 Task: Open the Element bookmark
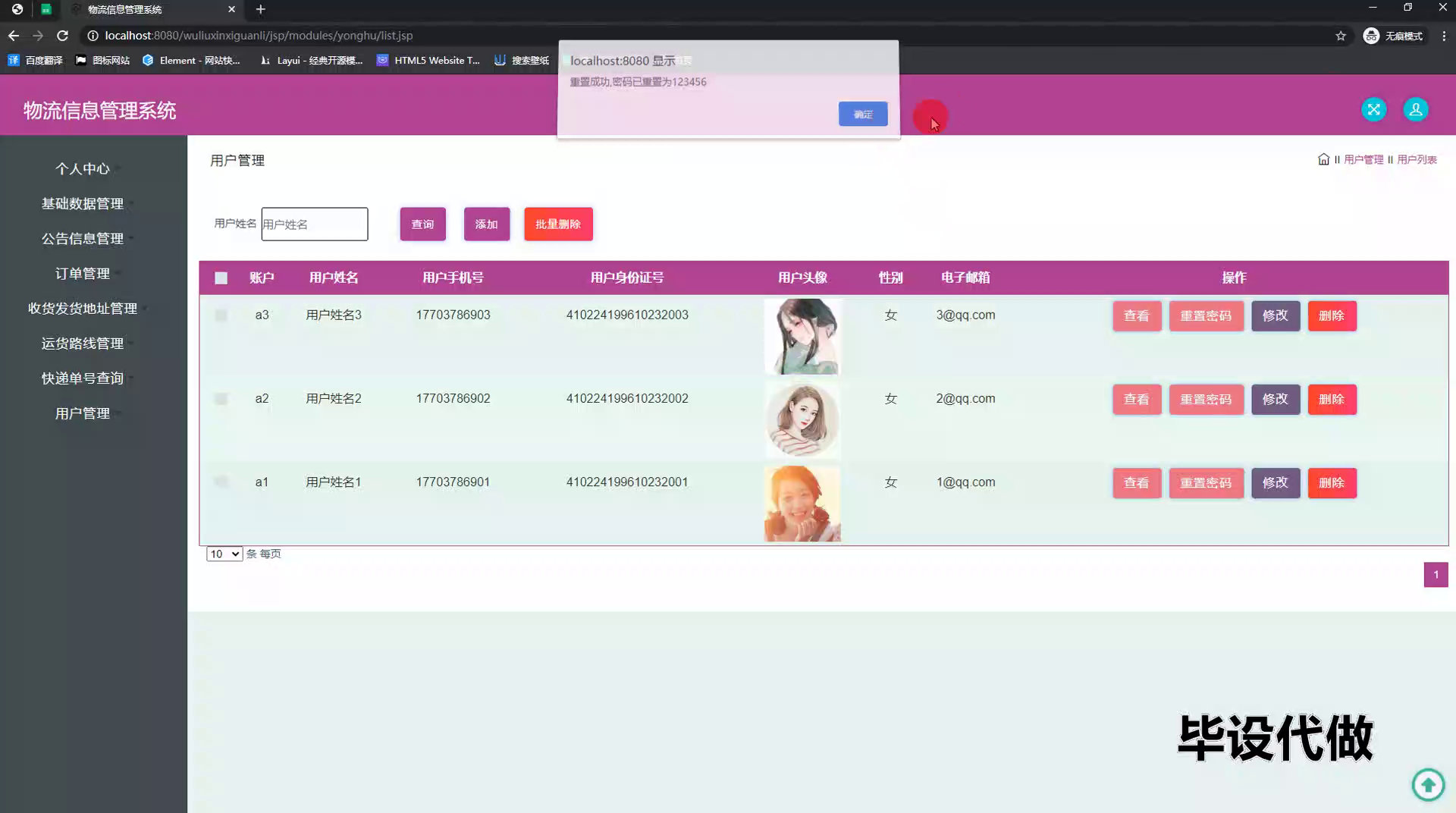(x=191, y=60)
